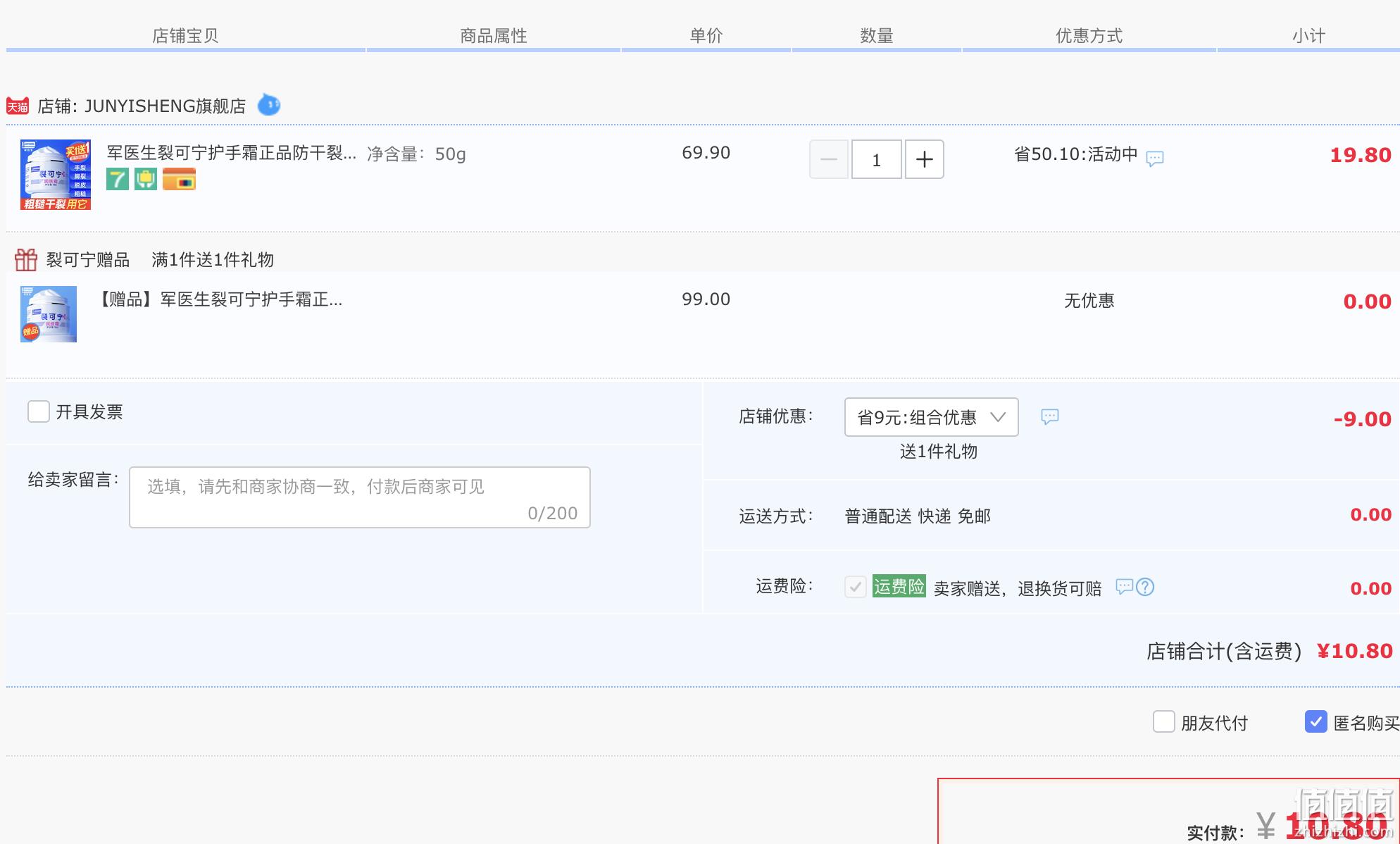This screenshot has width=1400, height=844.
Task: Click the 裂可宁赠品 label
Action: 88,260
